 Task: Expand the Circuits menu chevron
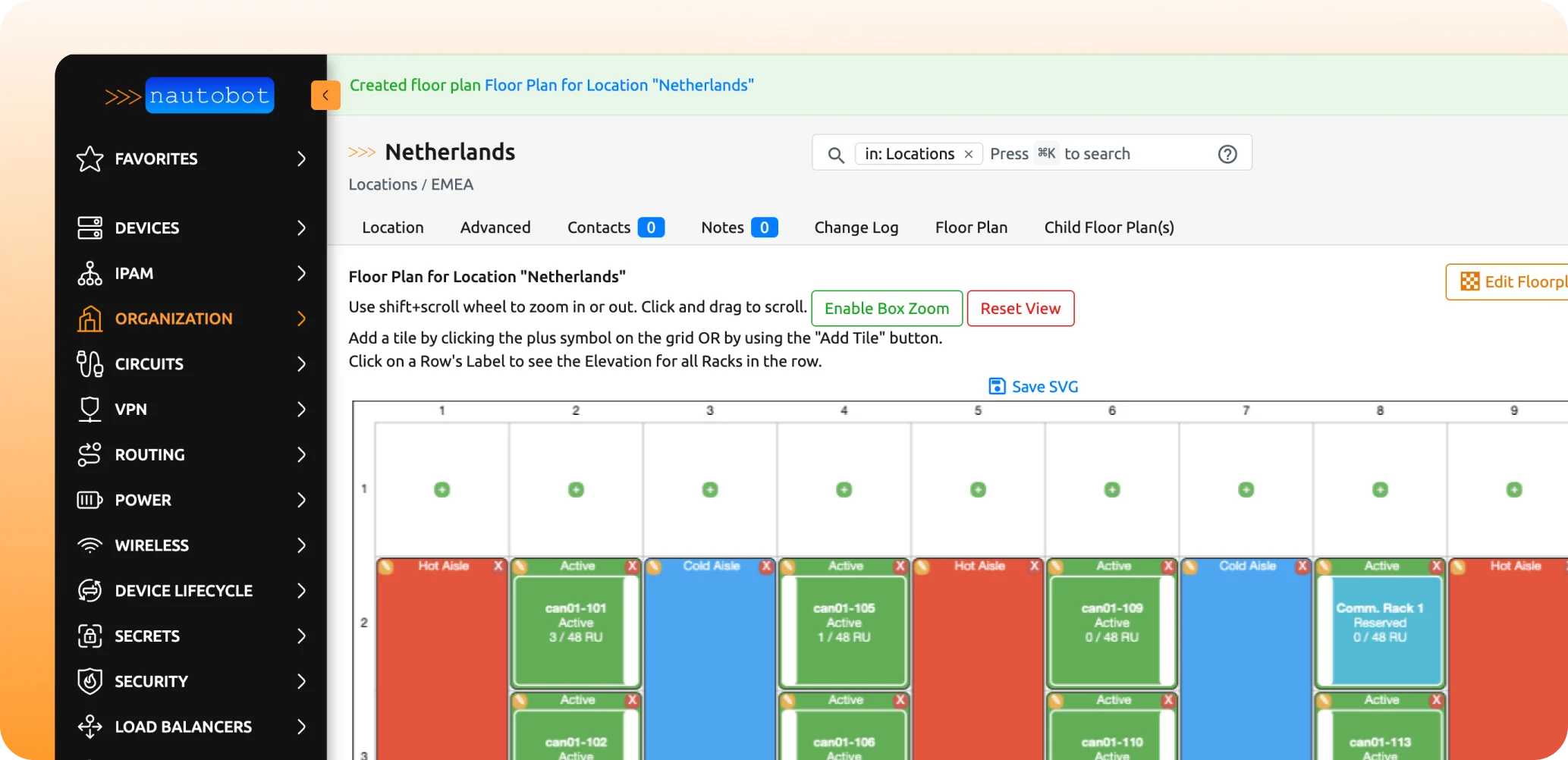pyautogui.click(x=301, y=364)
